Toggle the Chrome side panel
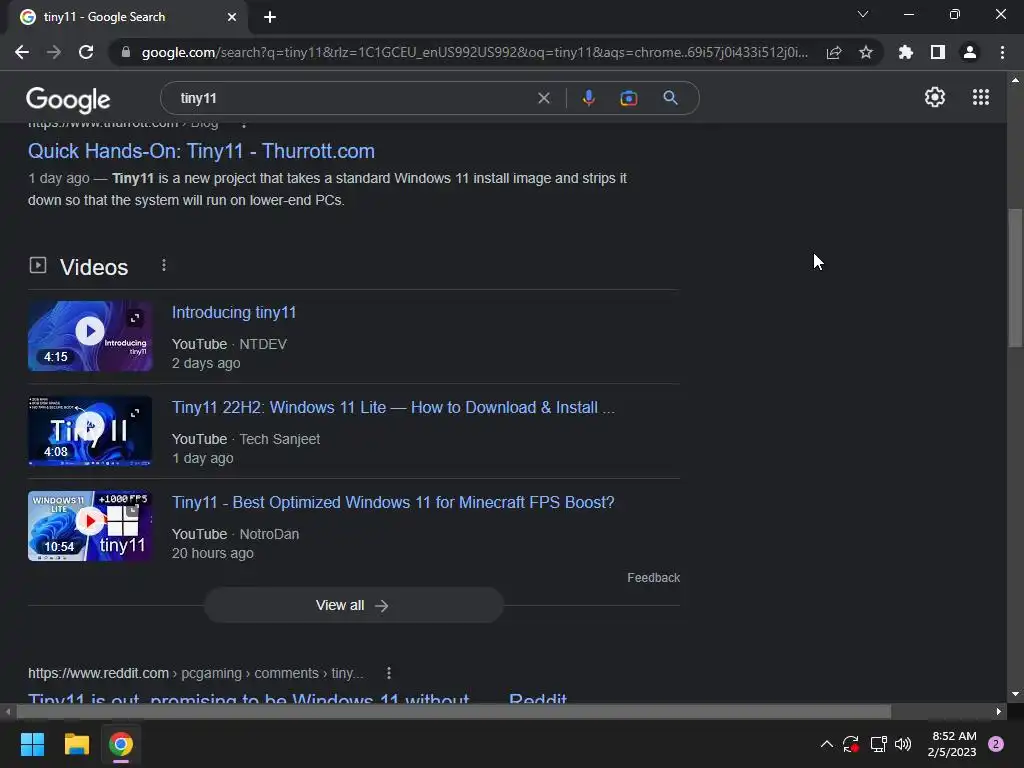This screenshot has width=1024, height=768. pos(938,52)
